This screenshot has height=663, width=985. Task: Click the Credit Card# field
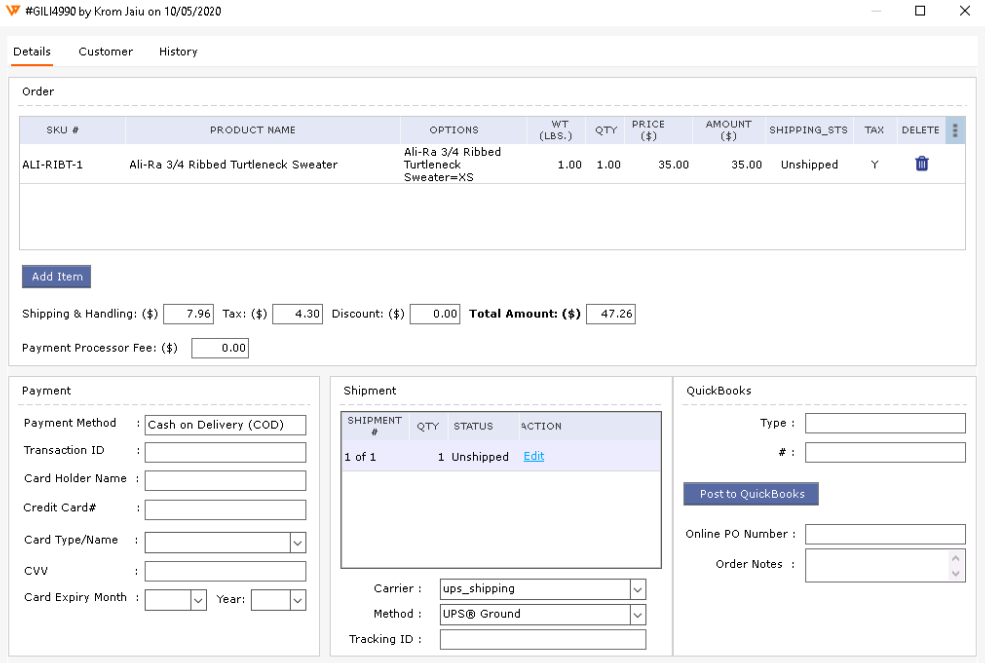coord(226,510)
